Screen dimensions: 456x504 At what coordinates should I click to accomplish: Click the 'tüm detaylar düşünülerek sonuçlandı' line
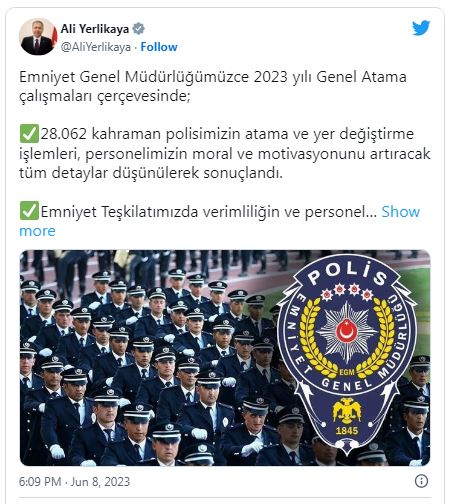(x=151, y=173)
